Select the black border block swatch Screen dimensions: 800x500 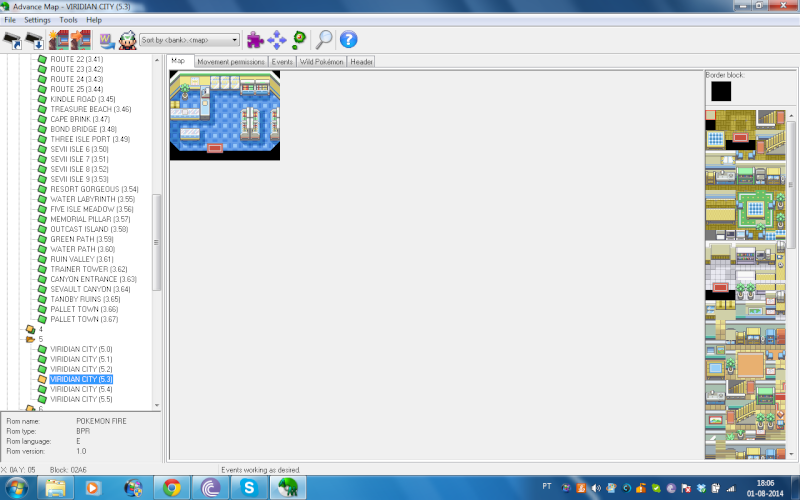pyautogui.click(x=721, y=91)
